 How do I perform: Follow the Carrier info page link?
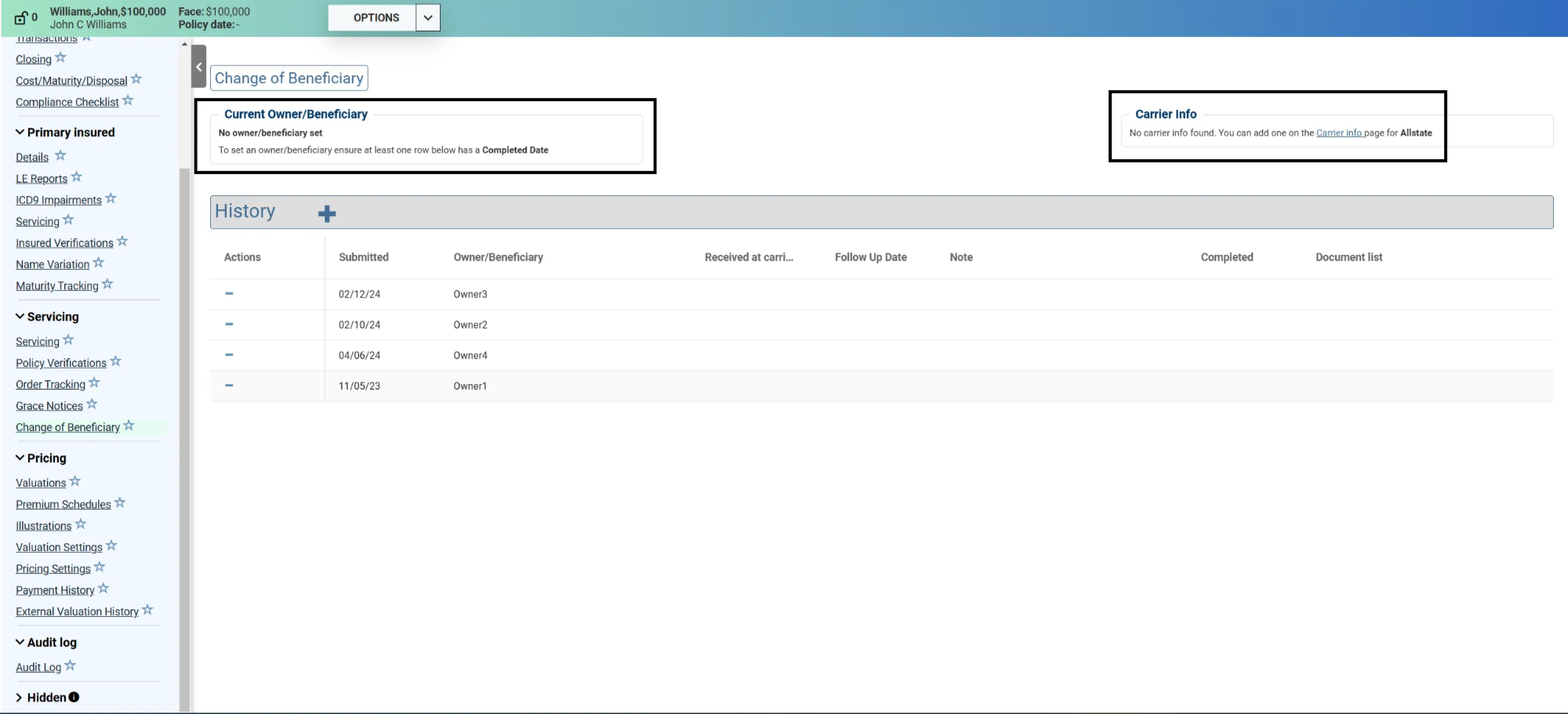(1339, 133)
